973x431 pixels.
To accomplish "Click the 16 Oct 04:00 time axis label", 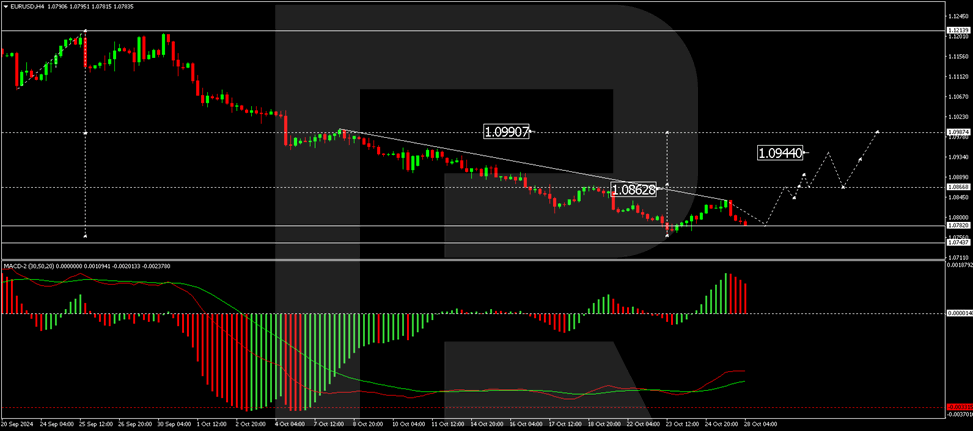I will (x=524, y=424).
